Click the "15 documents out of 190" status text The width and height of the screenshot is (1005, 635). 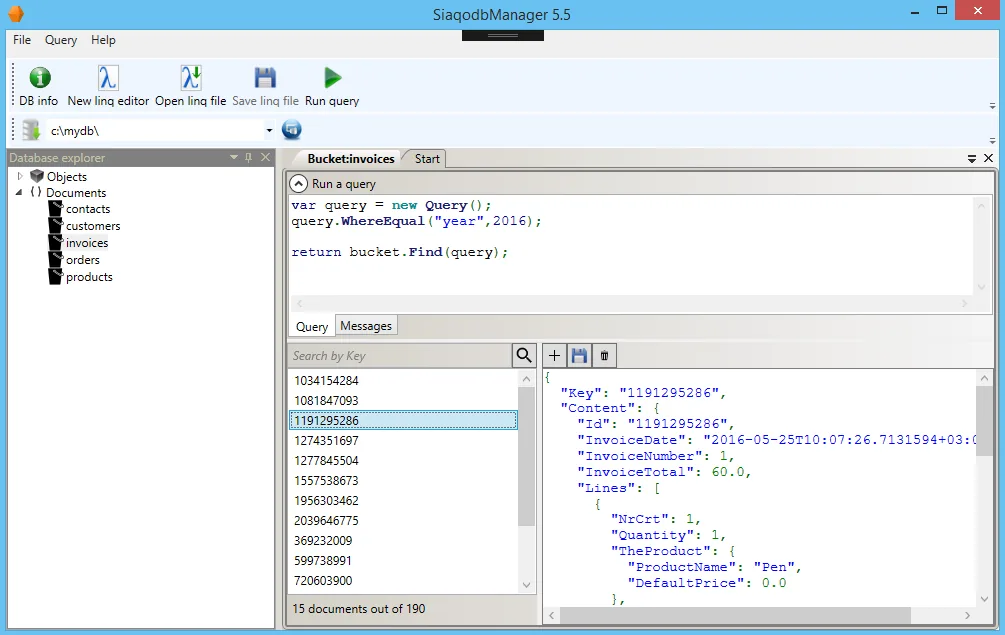coord(359,609)
